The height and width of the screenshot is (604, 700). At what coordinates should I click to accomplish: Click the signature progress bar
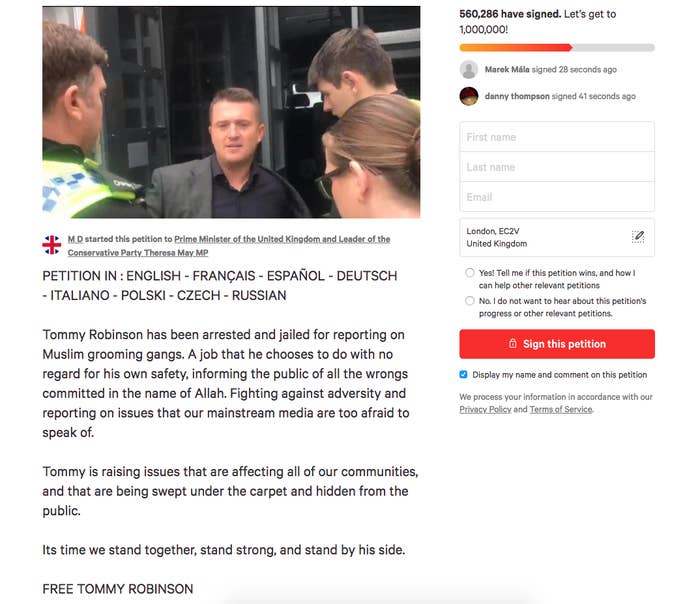pyautogui.click(x=557, y=47)
